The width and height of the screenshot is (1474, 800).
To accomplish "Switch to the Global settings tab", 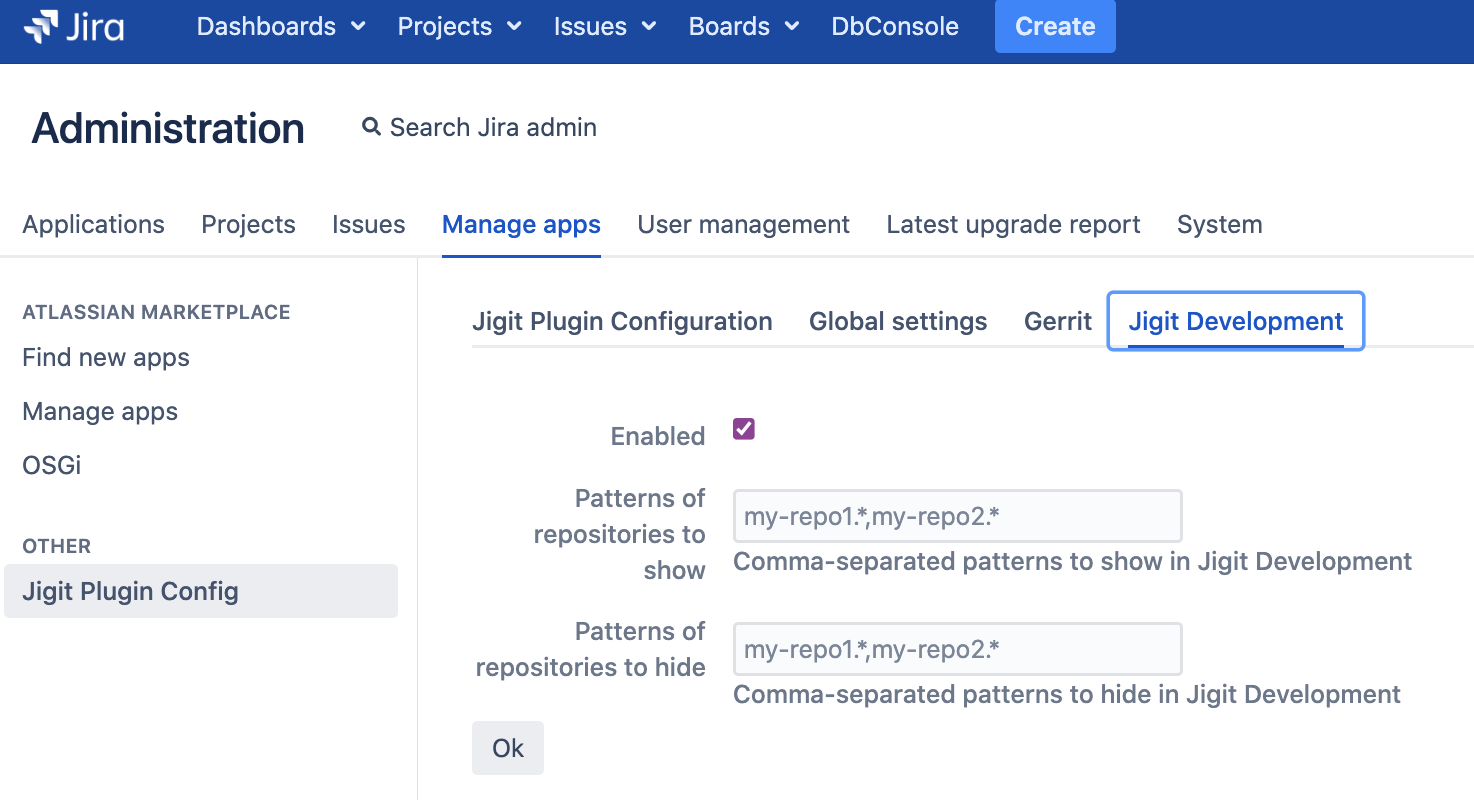I will click(897, 321).
